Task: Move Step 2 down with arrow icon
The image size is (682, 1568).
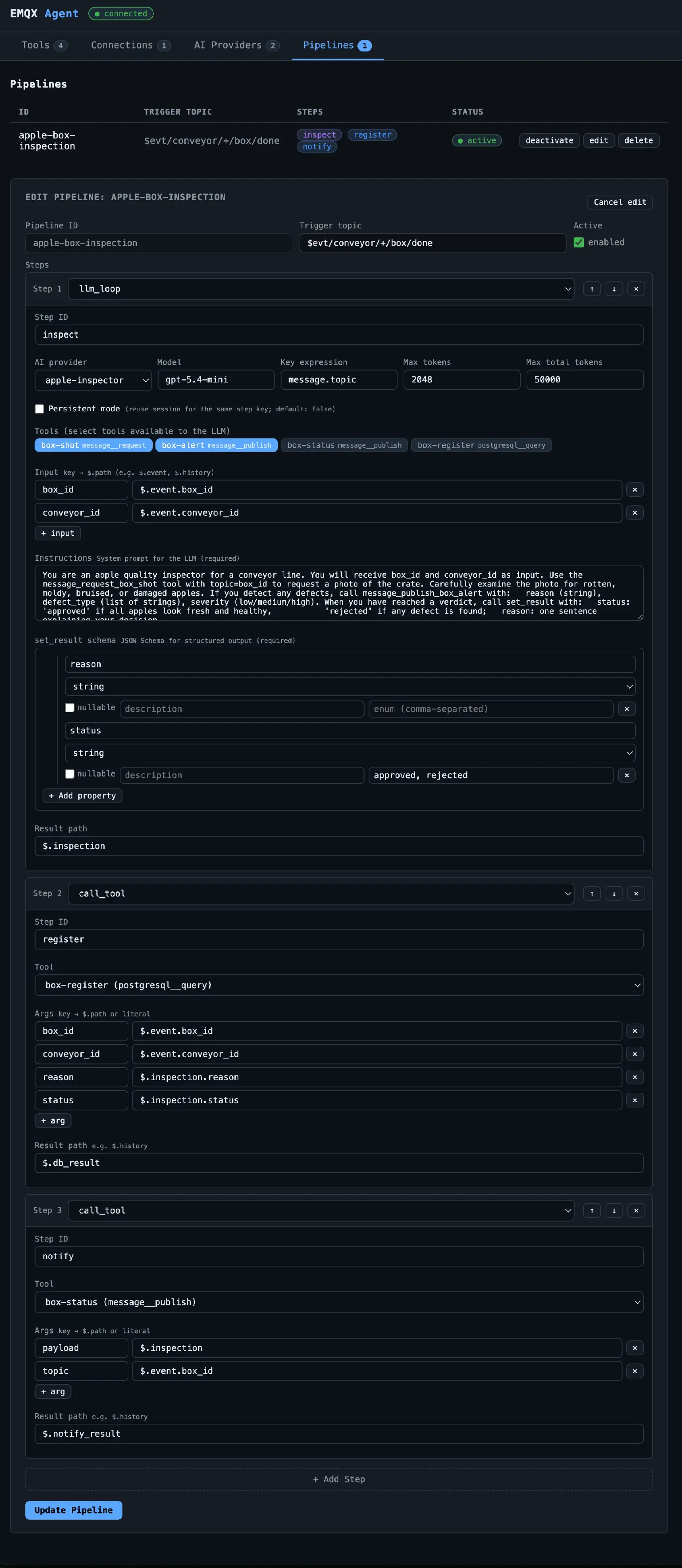Action: (x=614, y=894)
